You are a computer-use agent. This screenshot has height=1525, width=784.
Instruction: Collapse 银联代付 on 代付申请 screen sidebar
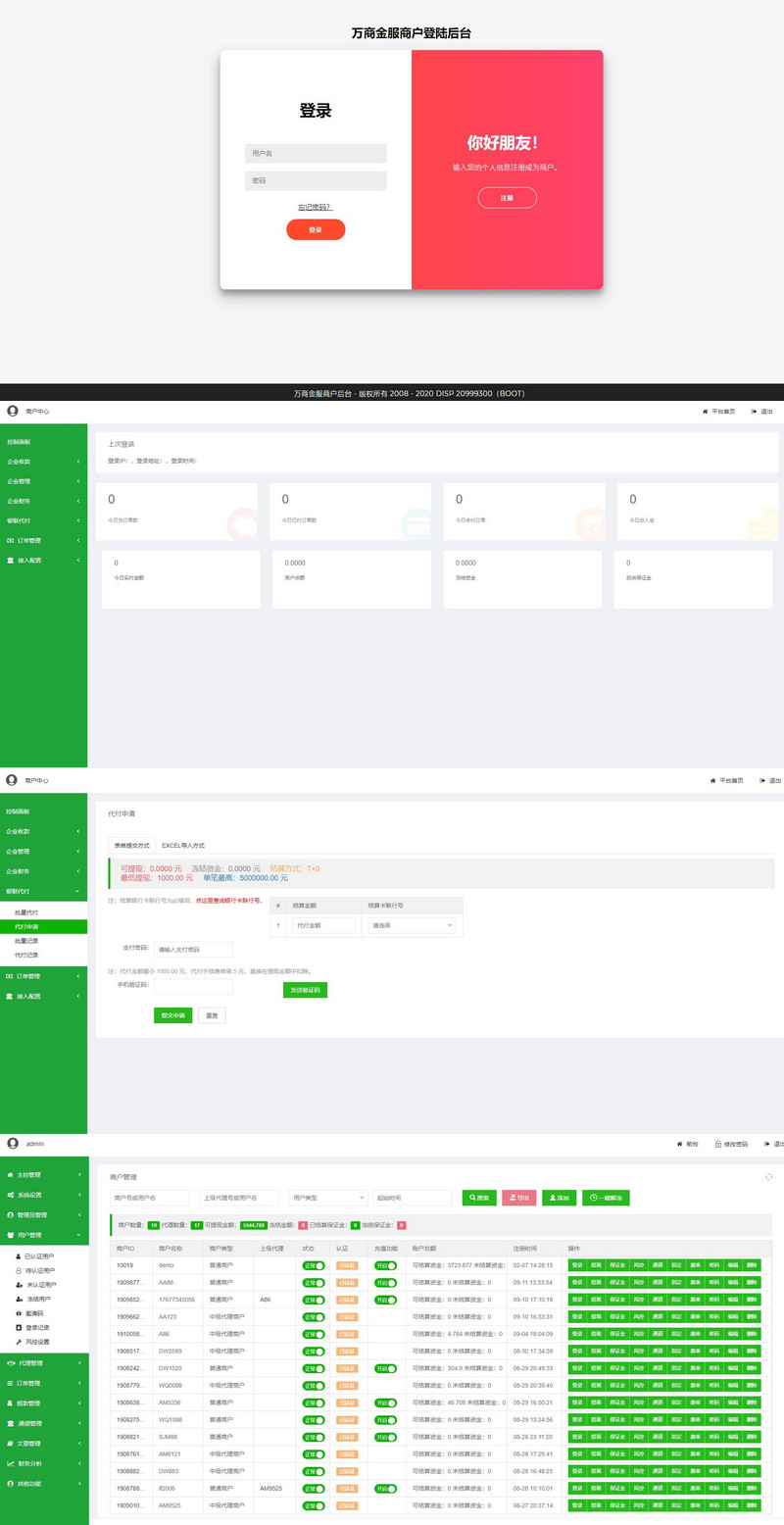43,891
